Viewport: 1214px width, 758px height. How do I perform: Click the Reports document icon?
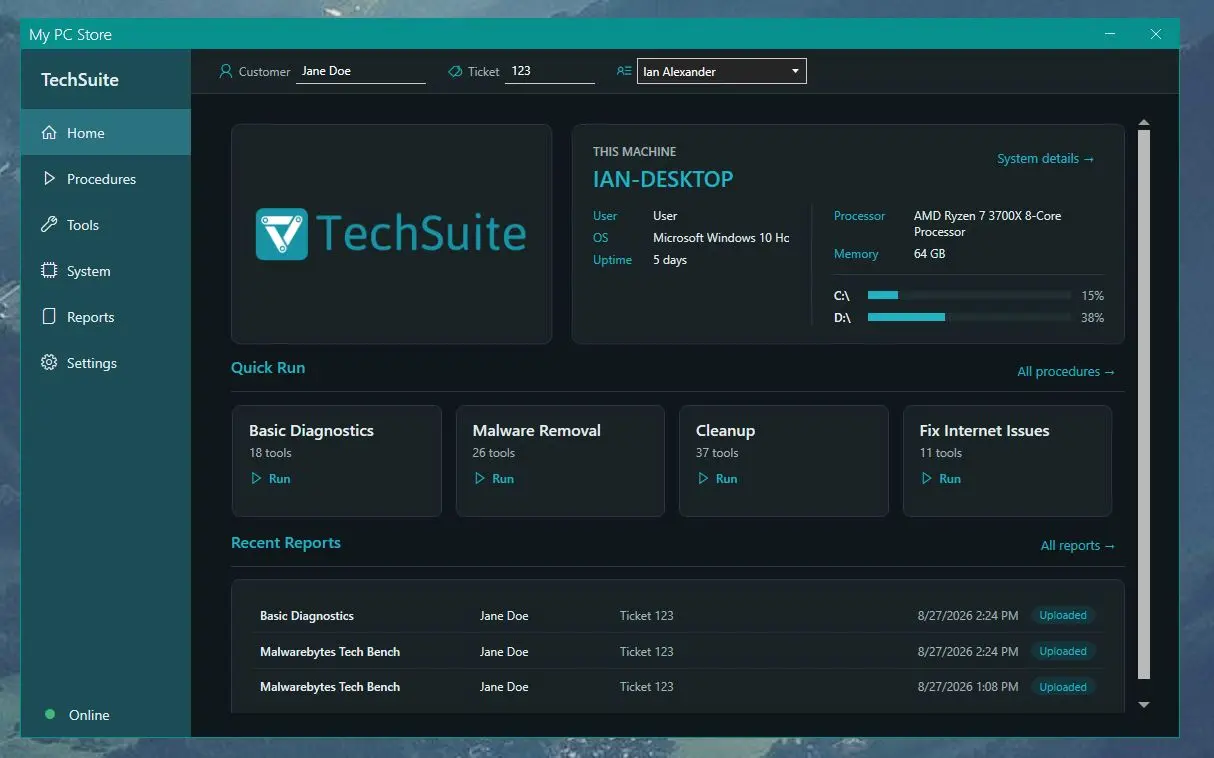(x=48, y=317)
